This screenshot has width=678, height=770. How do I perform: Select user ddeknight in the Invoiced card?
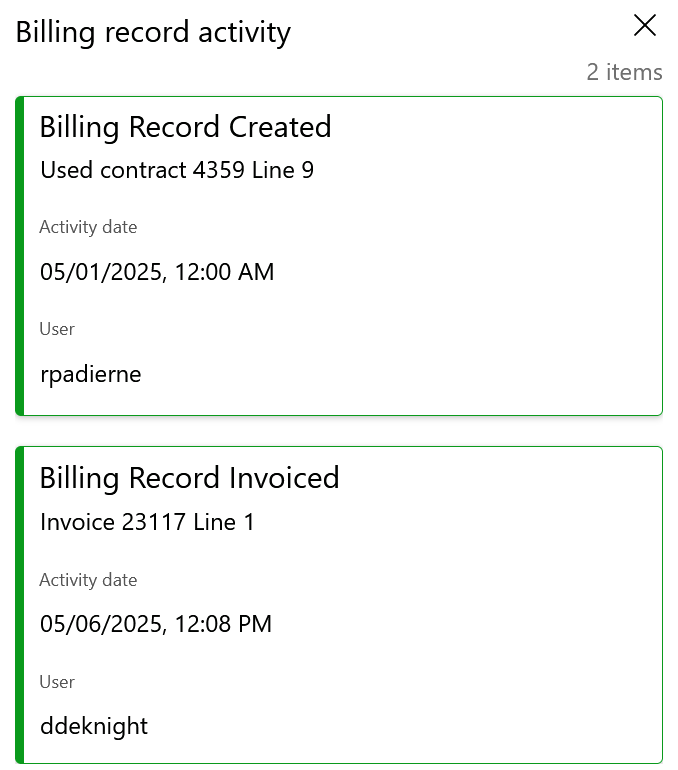(94, 726)
